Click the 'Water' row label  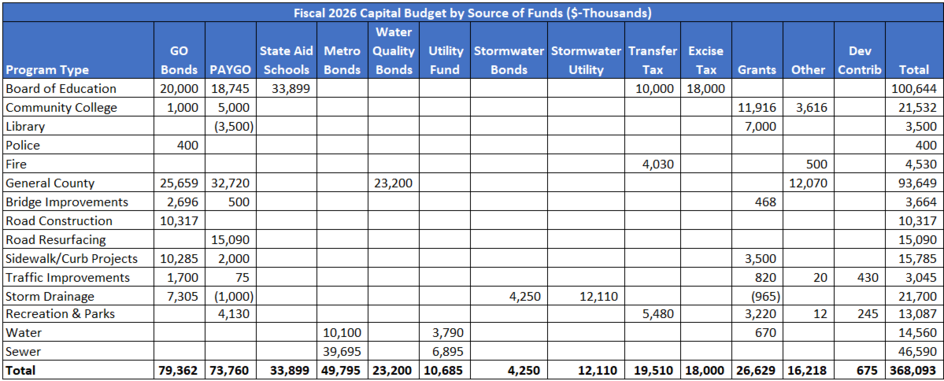pos(22,334)
